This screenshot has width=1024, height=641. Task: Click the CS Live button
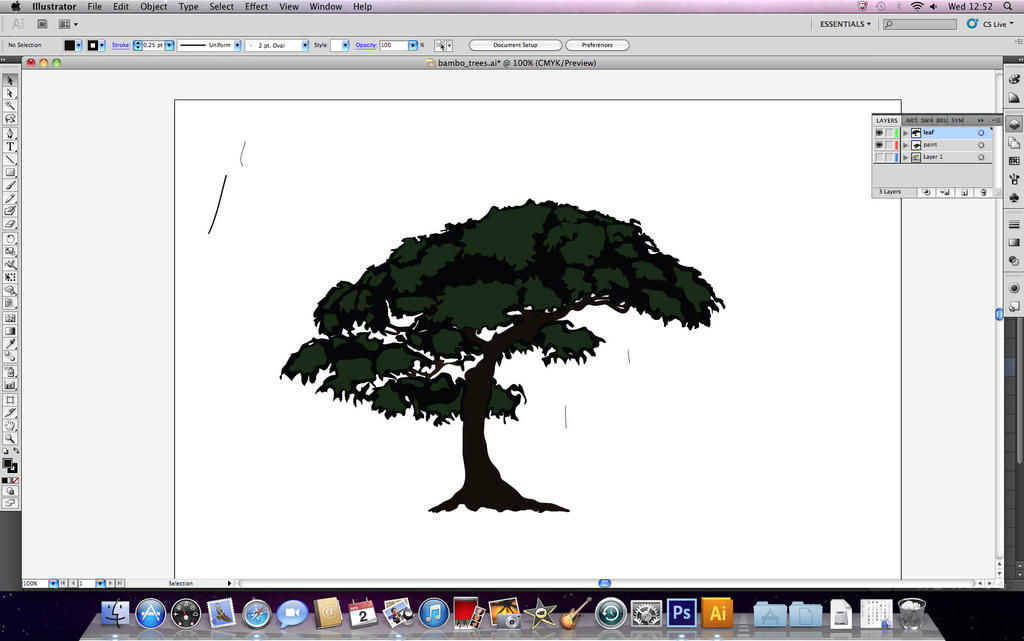point(991,24)
